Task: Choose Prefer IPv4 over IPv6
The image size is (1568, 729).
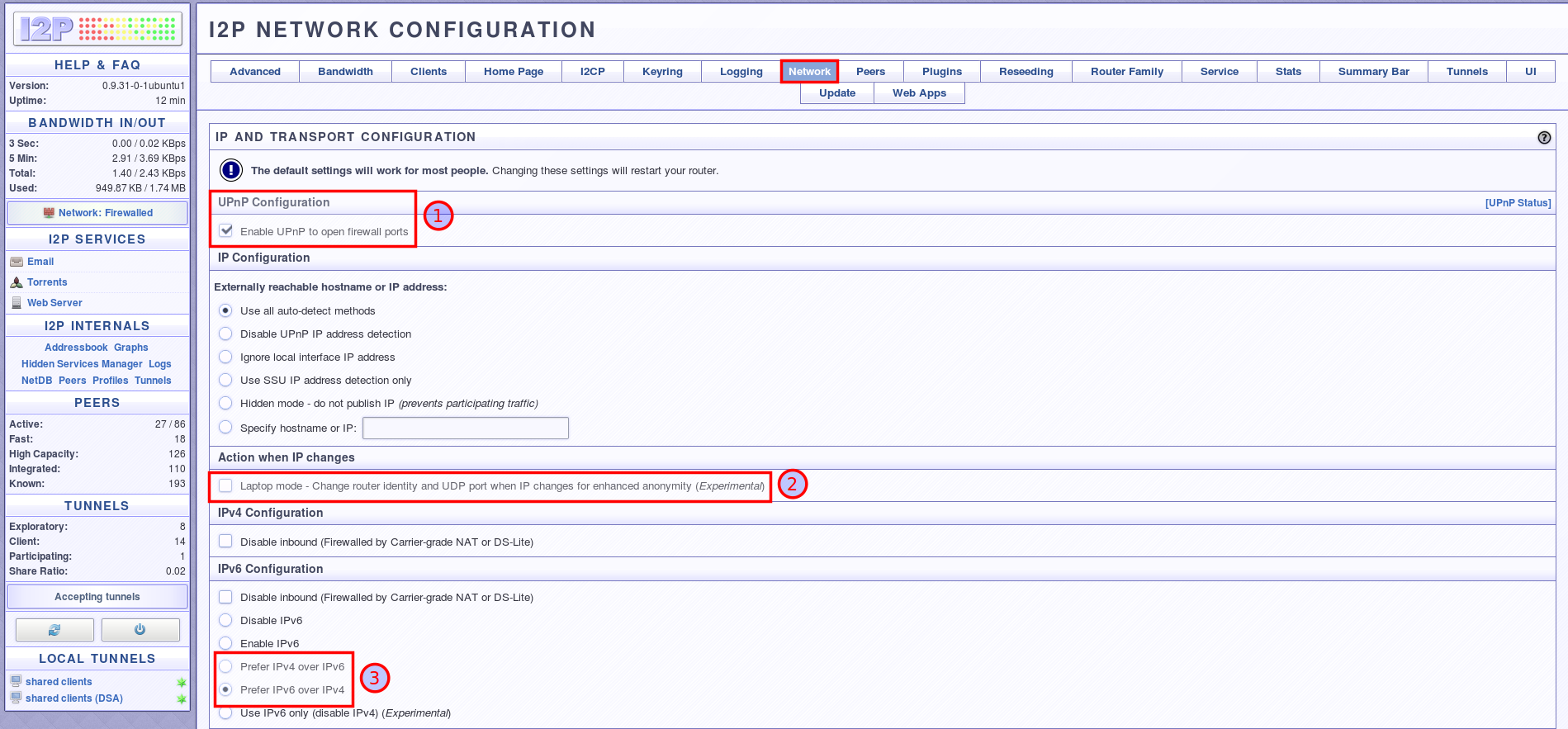Action: coord(225,667)
